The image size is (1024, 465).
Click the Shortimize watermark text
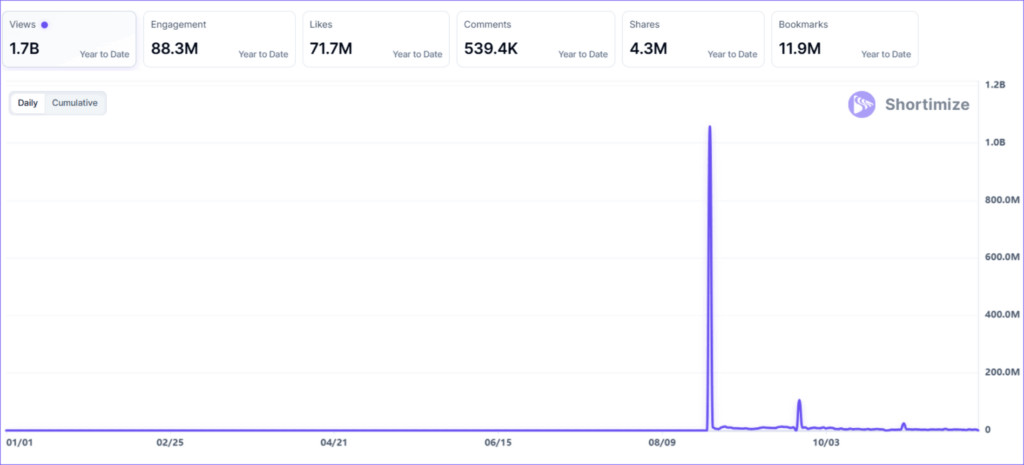926,104
